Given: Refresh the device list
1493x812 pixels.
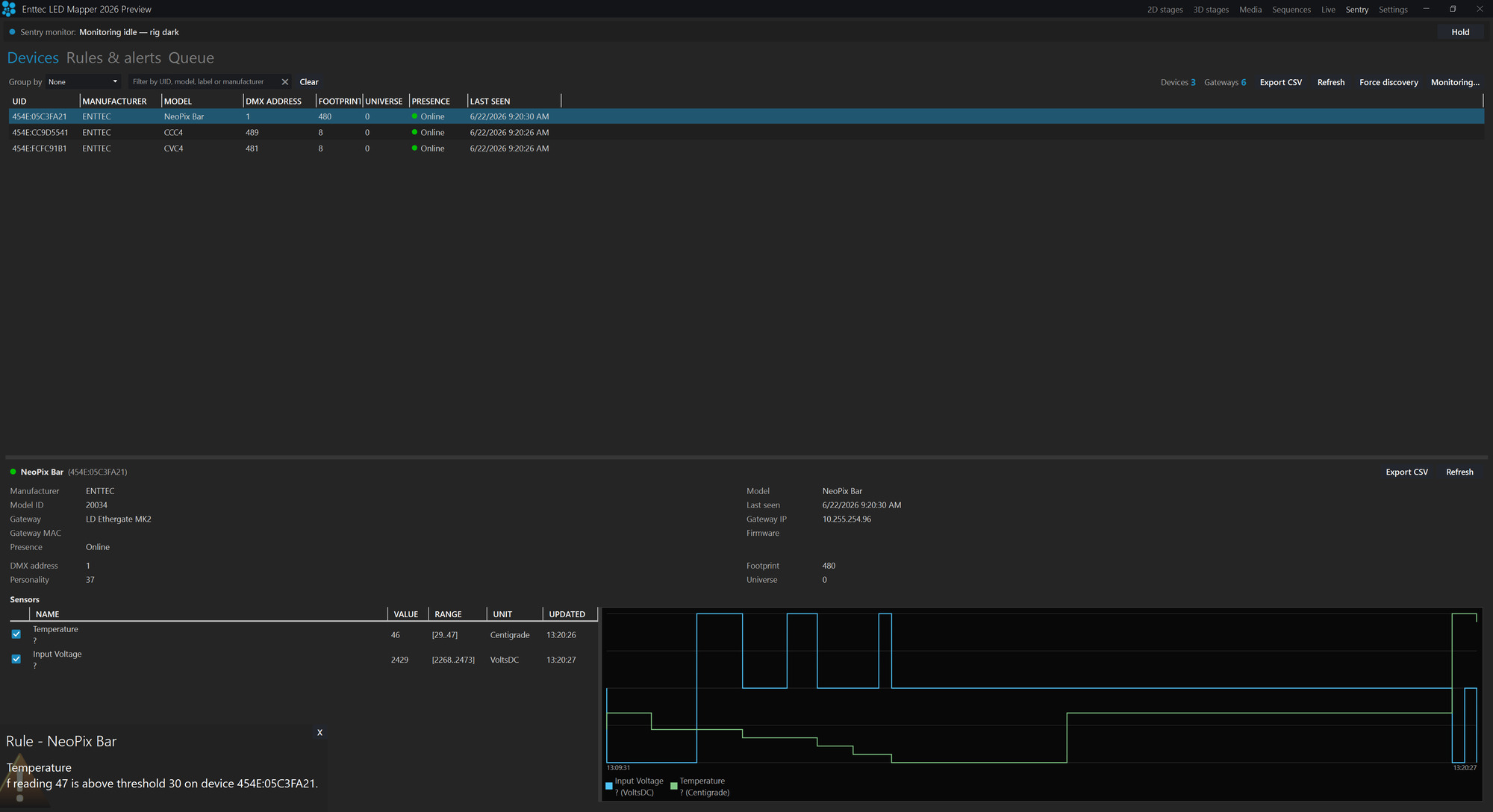Looking at the screenshot, I should coord(1330,82).
